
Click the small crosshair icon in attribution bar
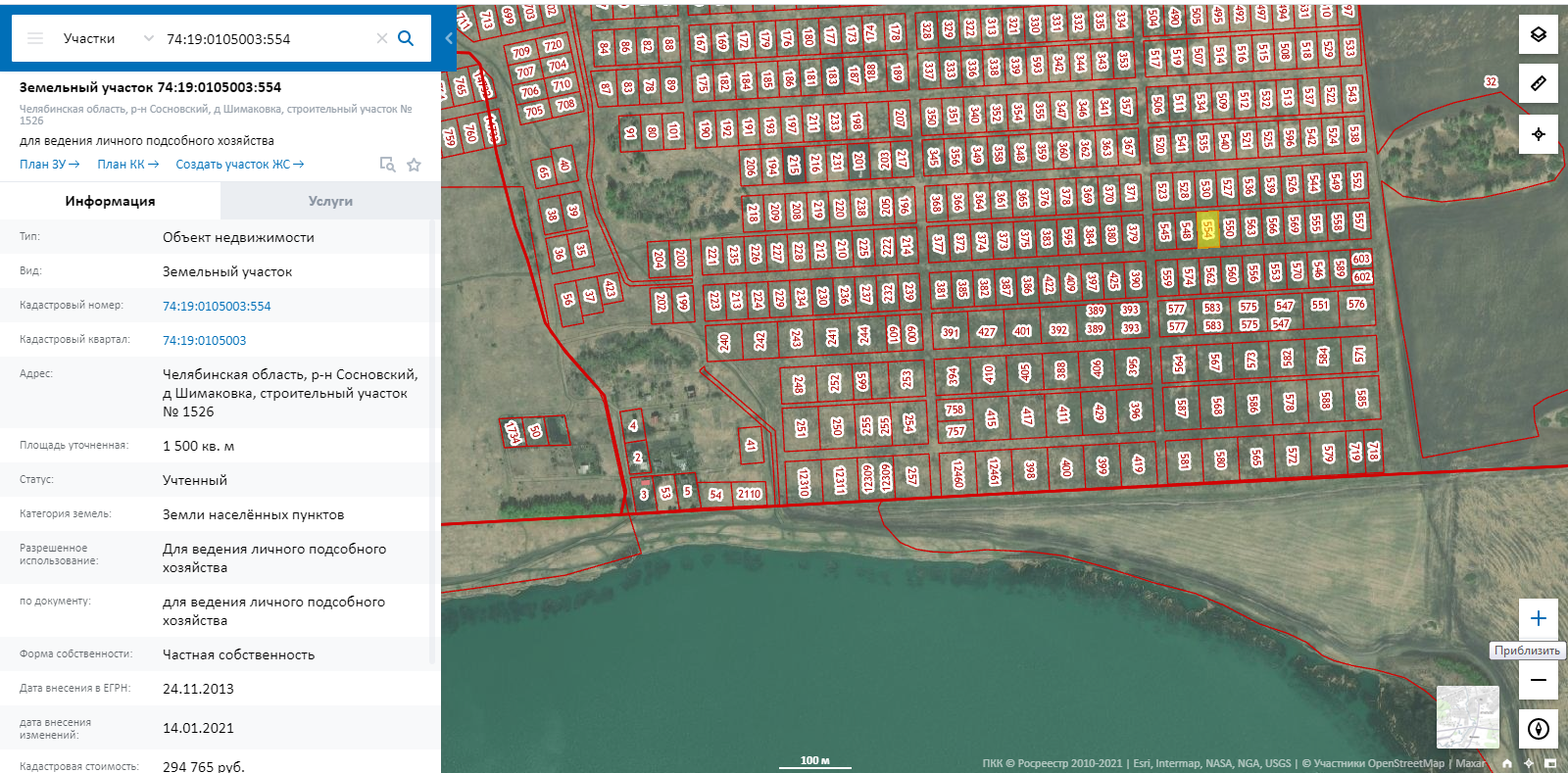[1528, 763]
